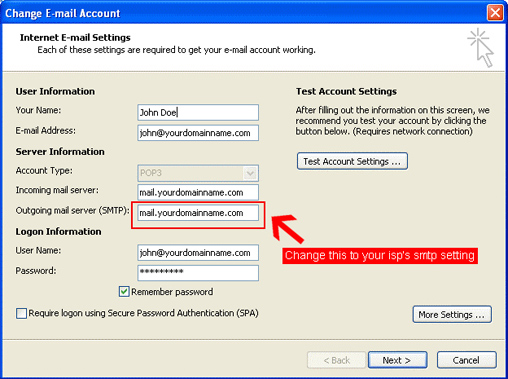Click the User Name input field
This screenshot has width=508, height=379.
198,253
